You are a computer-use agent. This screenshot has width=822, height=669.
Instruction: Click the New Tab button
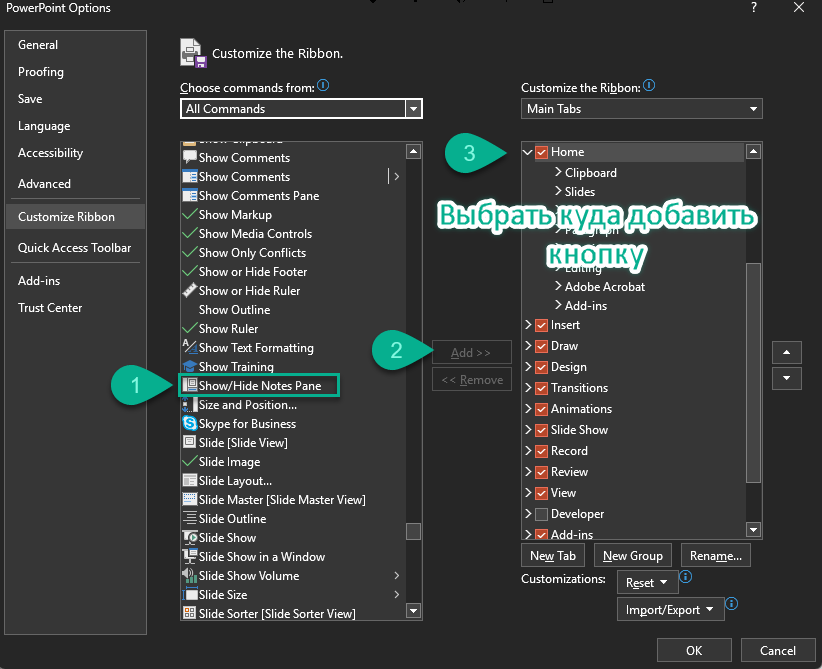[x=553, y=556]
